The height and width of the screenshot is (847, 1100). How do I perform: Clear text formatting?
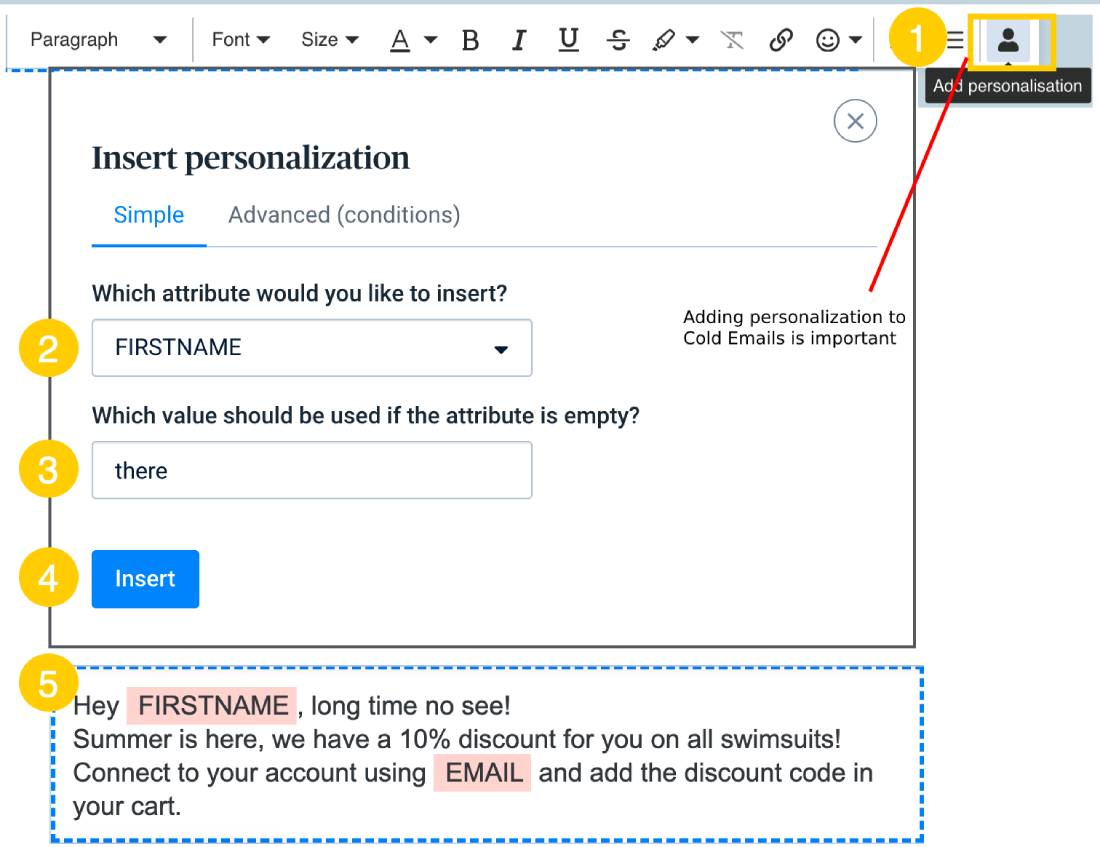[732, 40]
